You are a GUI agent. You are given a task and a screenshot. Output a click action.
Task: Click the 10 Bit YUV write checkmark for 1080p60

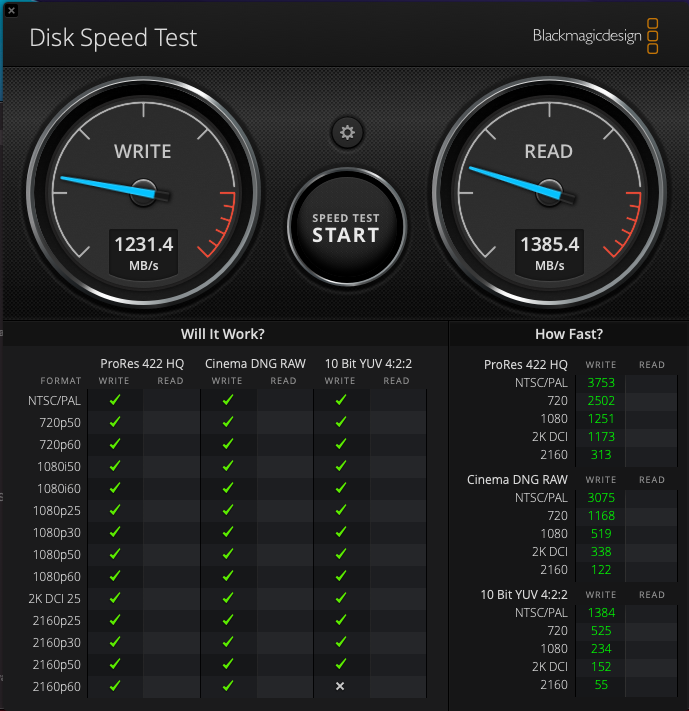[341, 576]
